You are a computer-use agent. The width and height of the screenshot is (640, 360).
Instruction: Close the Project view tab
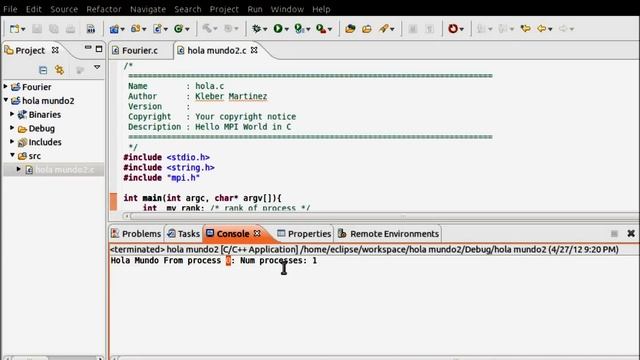pos(55,50)
